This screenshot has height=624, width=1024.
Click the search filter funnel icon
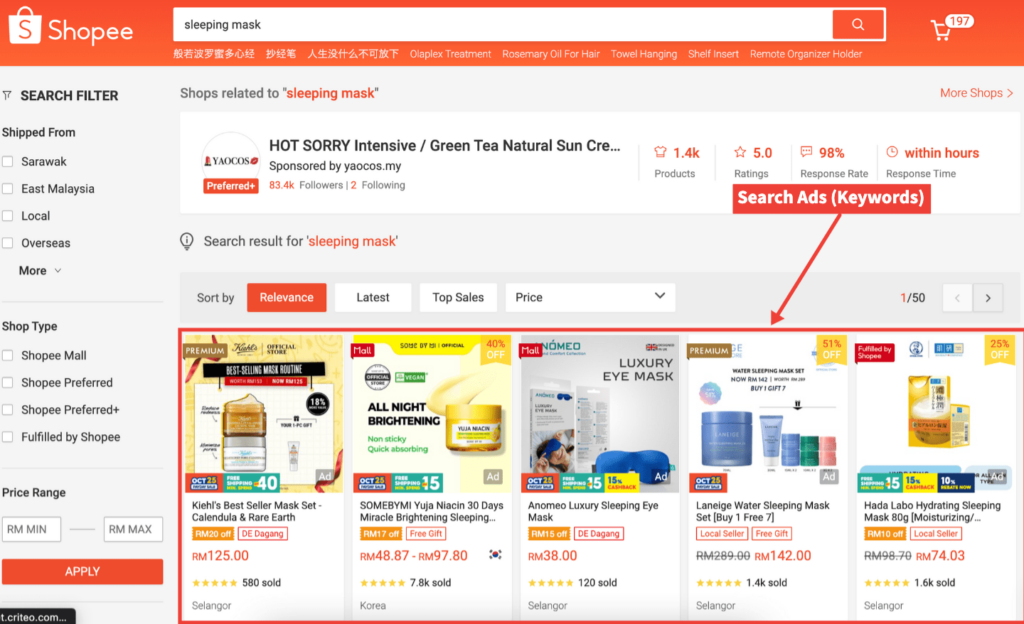[8, 96]
